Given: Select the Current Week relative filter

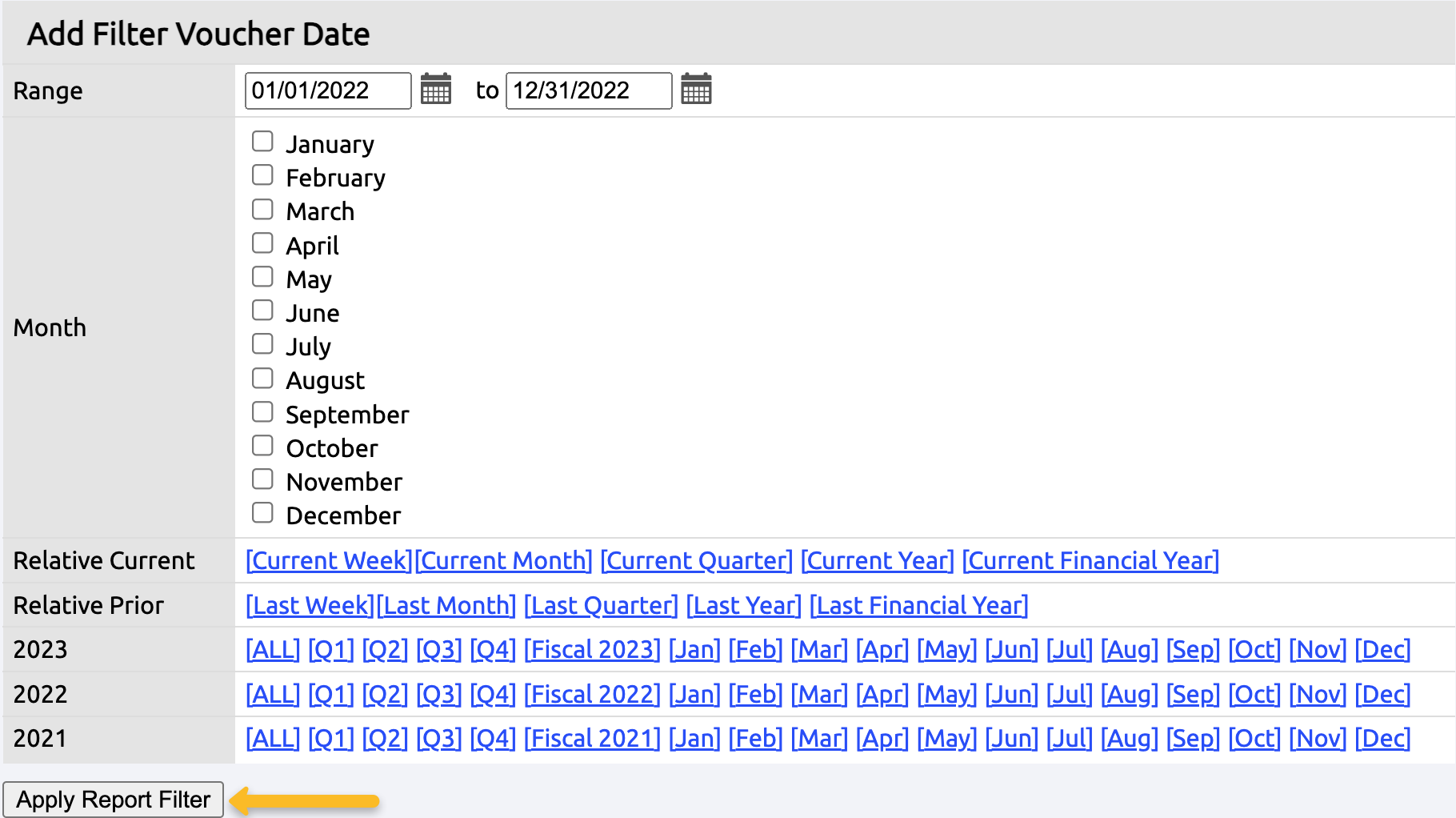Looking at the screenshot, I should 328,560.
